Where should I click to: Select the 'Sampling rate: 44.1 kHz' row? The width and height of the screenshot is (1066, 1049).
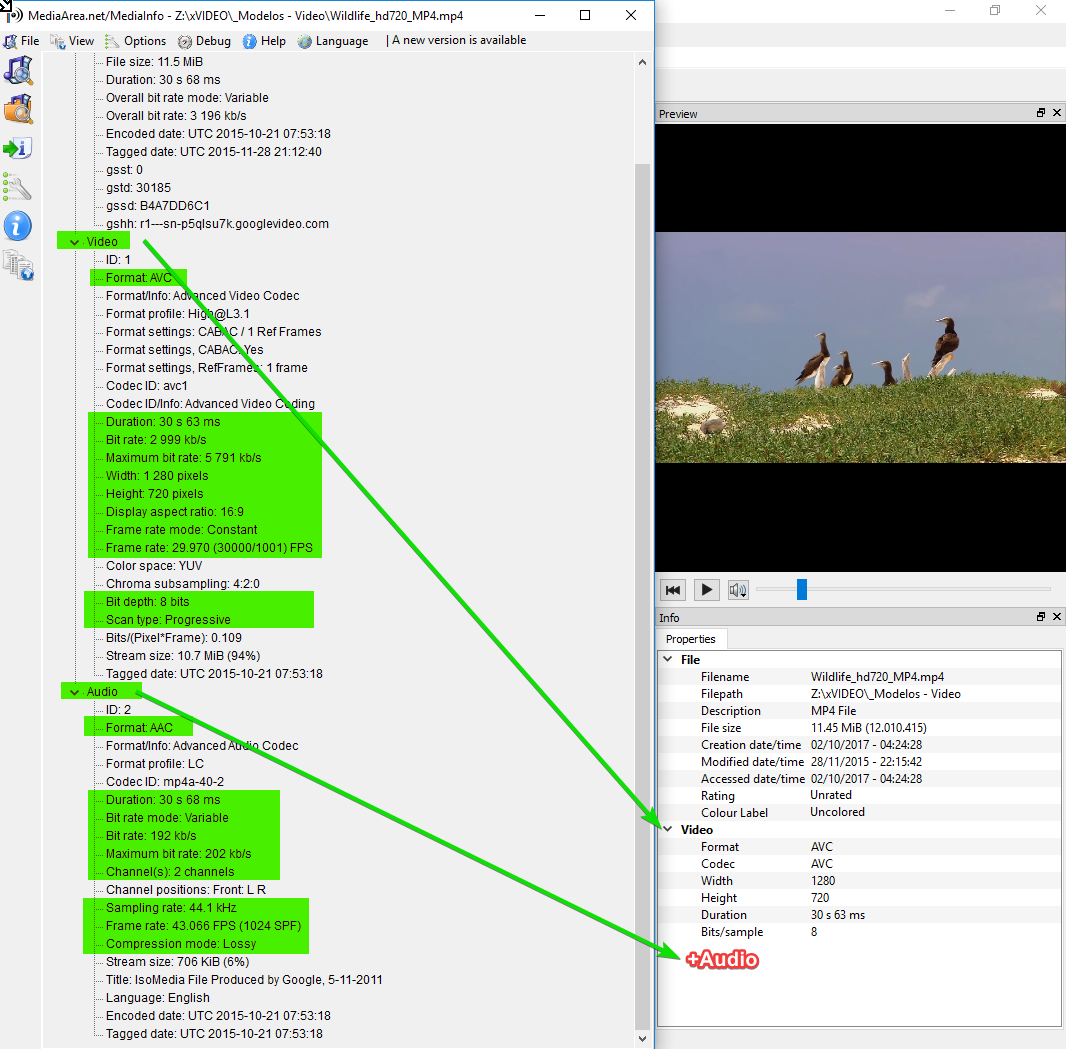point(171,908)
